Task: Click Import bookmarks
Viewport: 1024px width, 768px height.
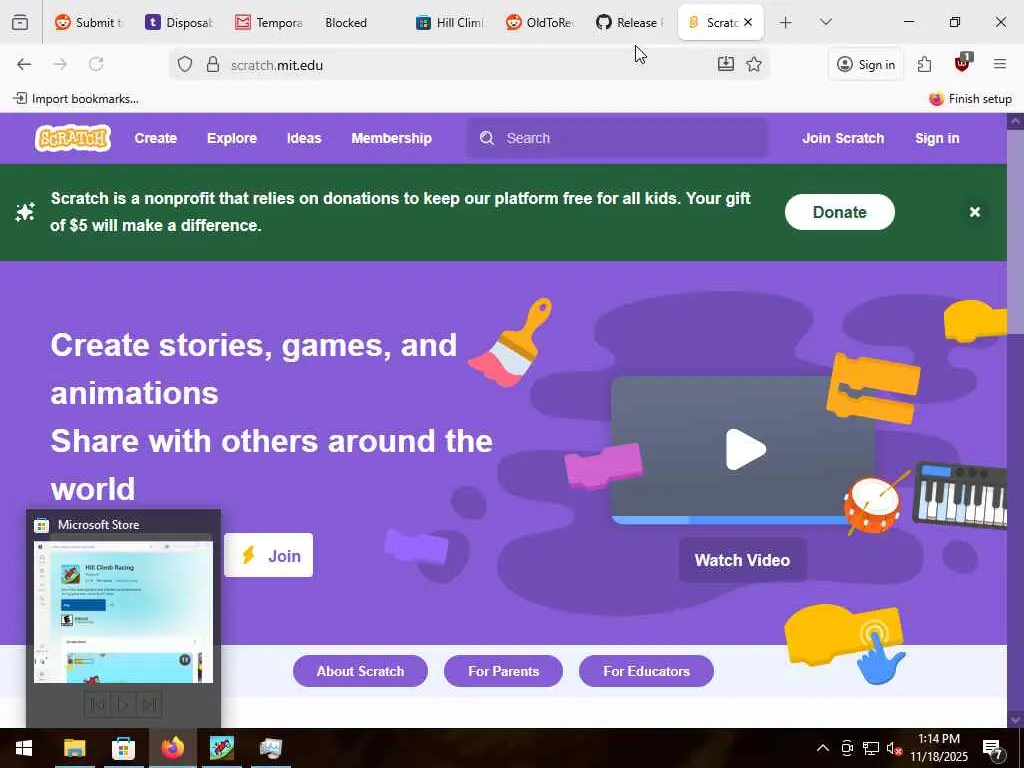Action: (76, 99)
